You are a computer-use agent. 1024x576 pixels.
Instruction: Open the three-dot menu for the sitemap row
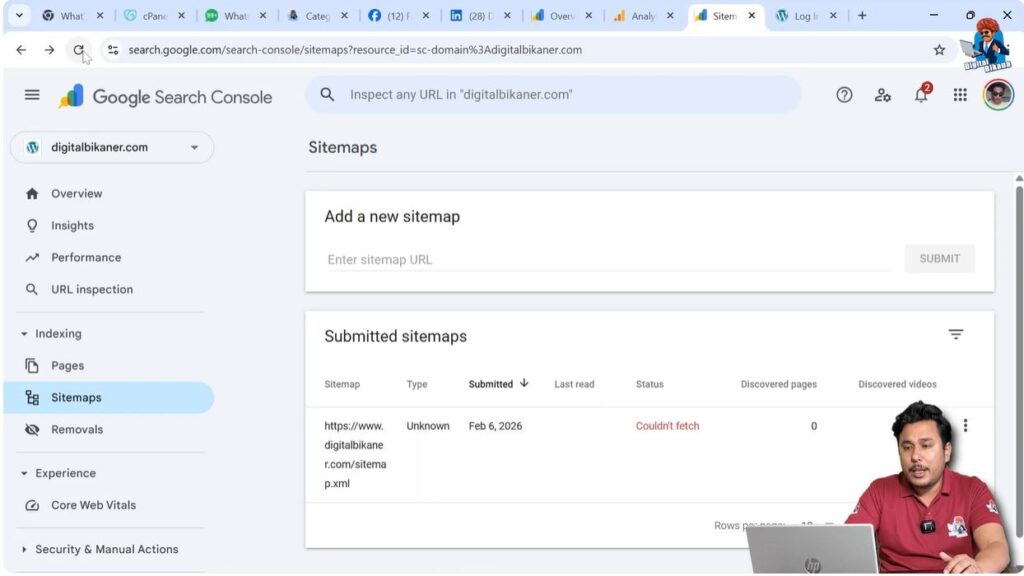point(966,425)
